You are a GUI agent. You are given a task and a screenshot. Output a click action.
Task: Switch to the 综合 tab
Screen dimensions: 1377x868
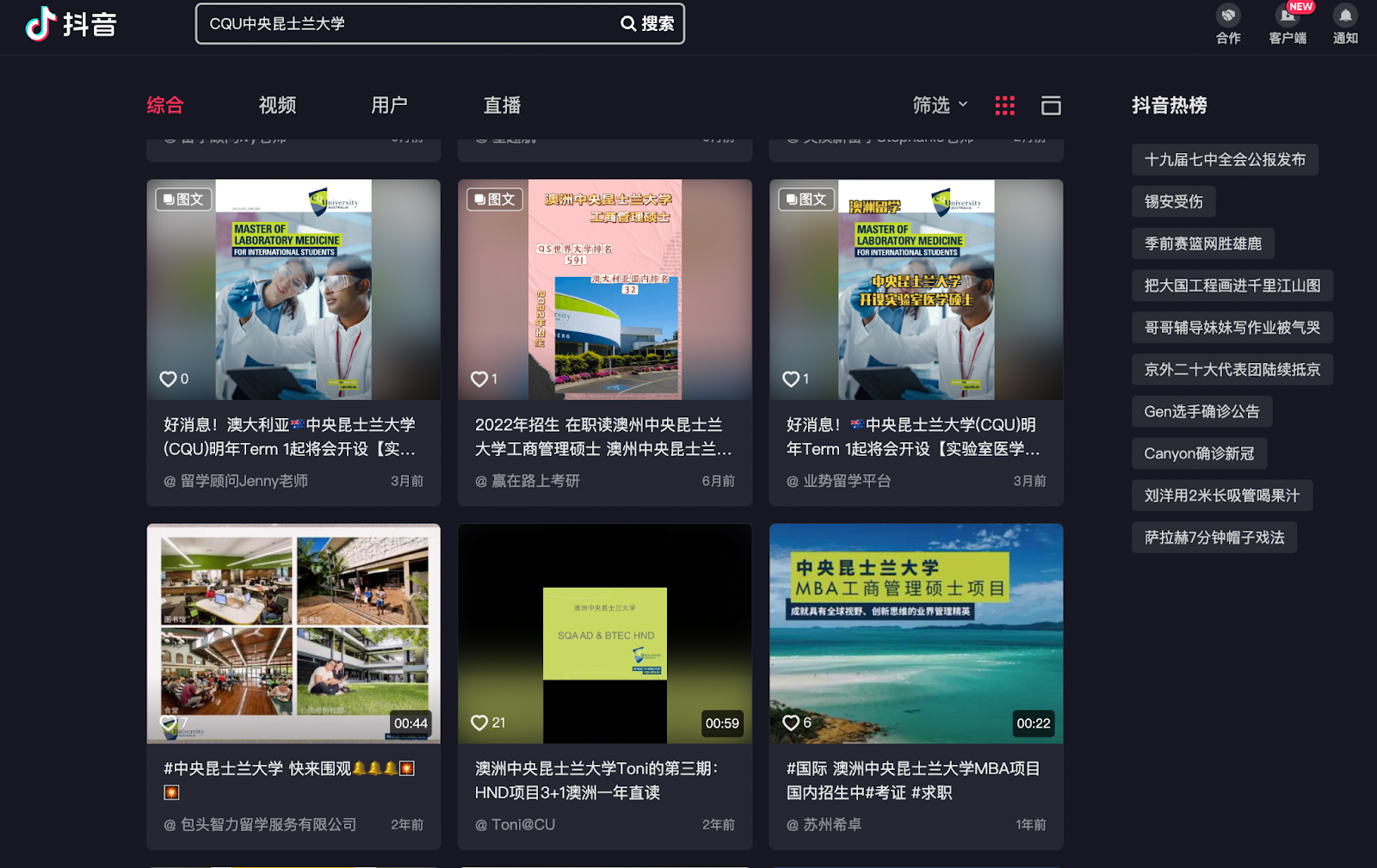[165, 105]
